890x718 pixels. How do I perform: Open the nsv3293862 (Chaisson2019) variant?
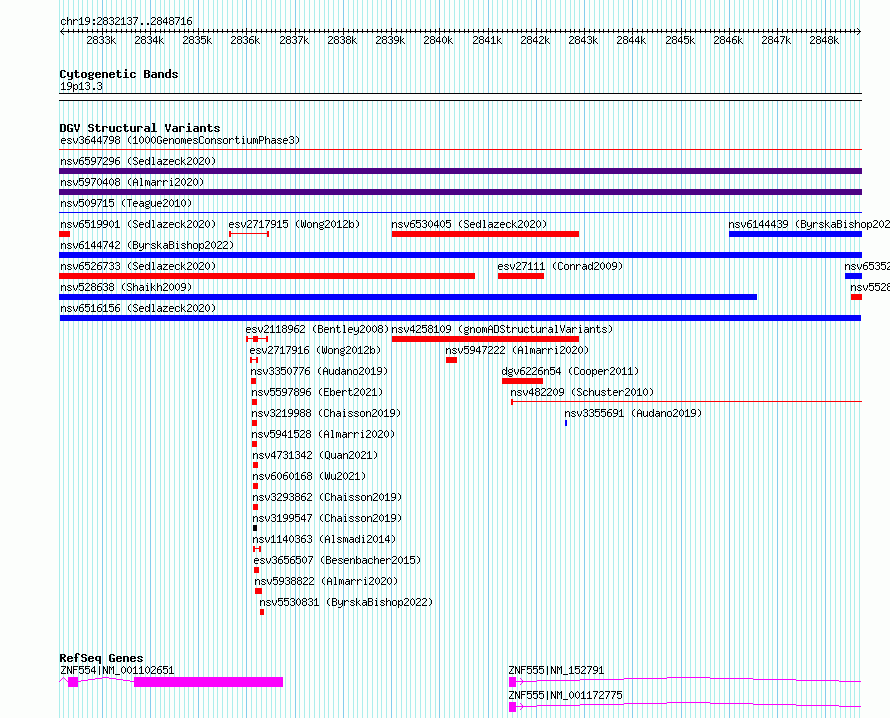[x=327, y=497]
